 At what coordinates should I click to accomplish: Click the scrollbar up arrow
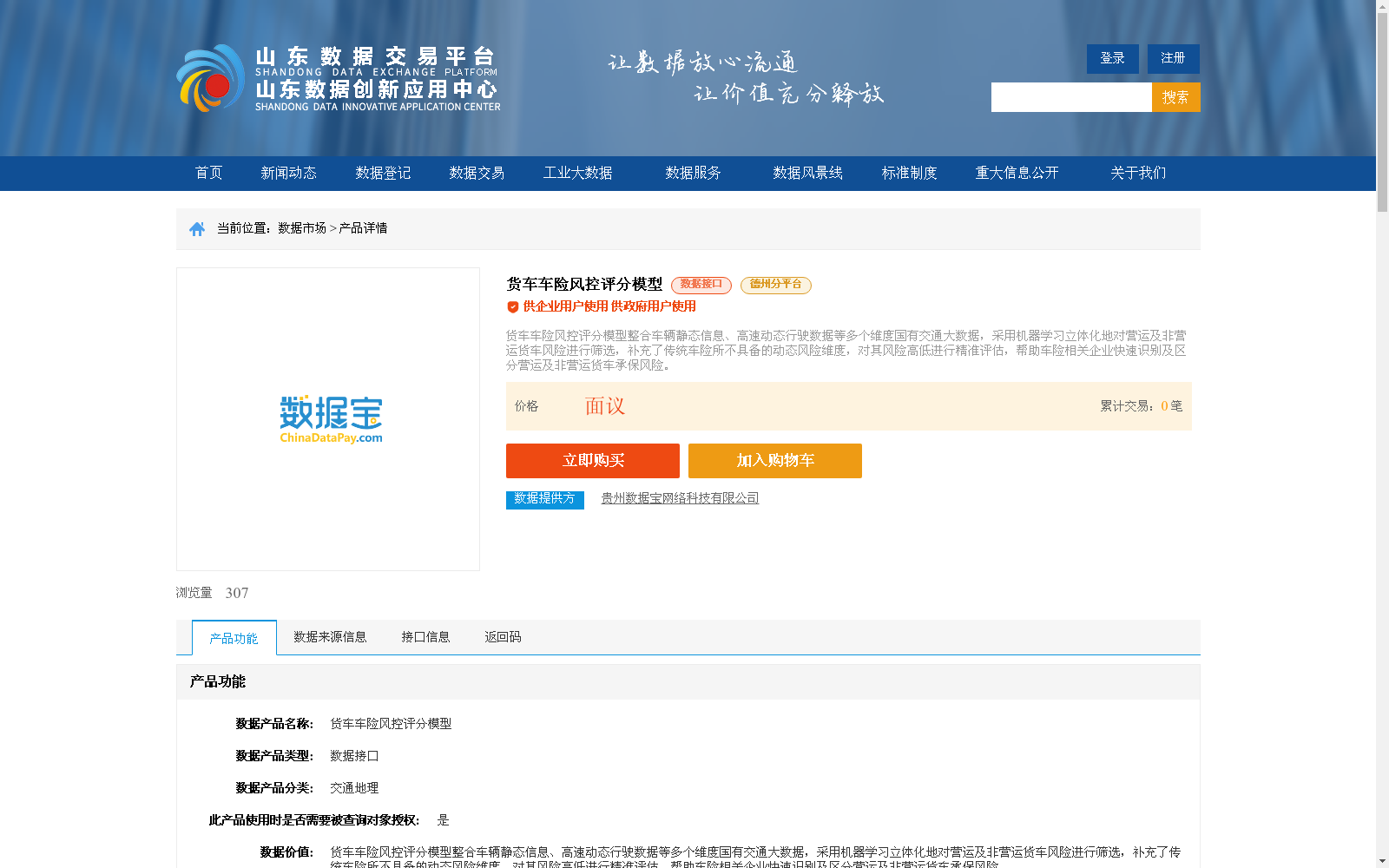pos(1382,6)
